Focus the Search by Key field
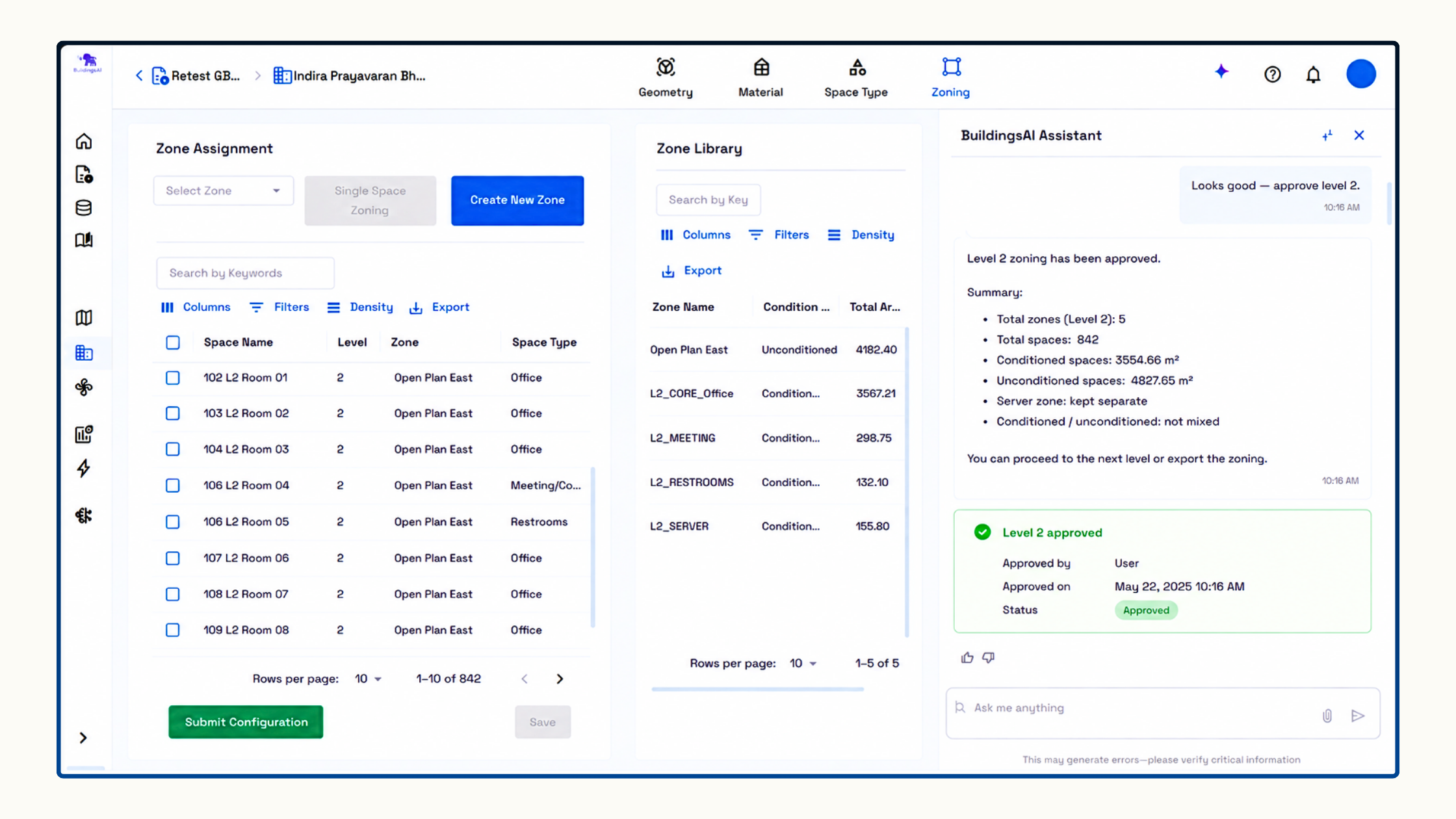 [708, 200]
